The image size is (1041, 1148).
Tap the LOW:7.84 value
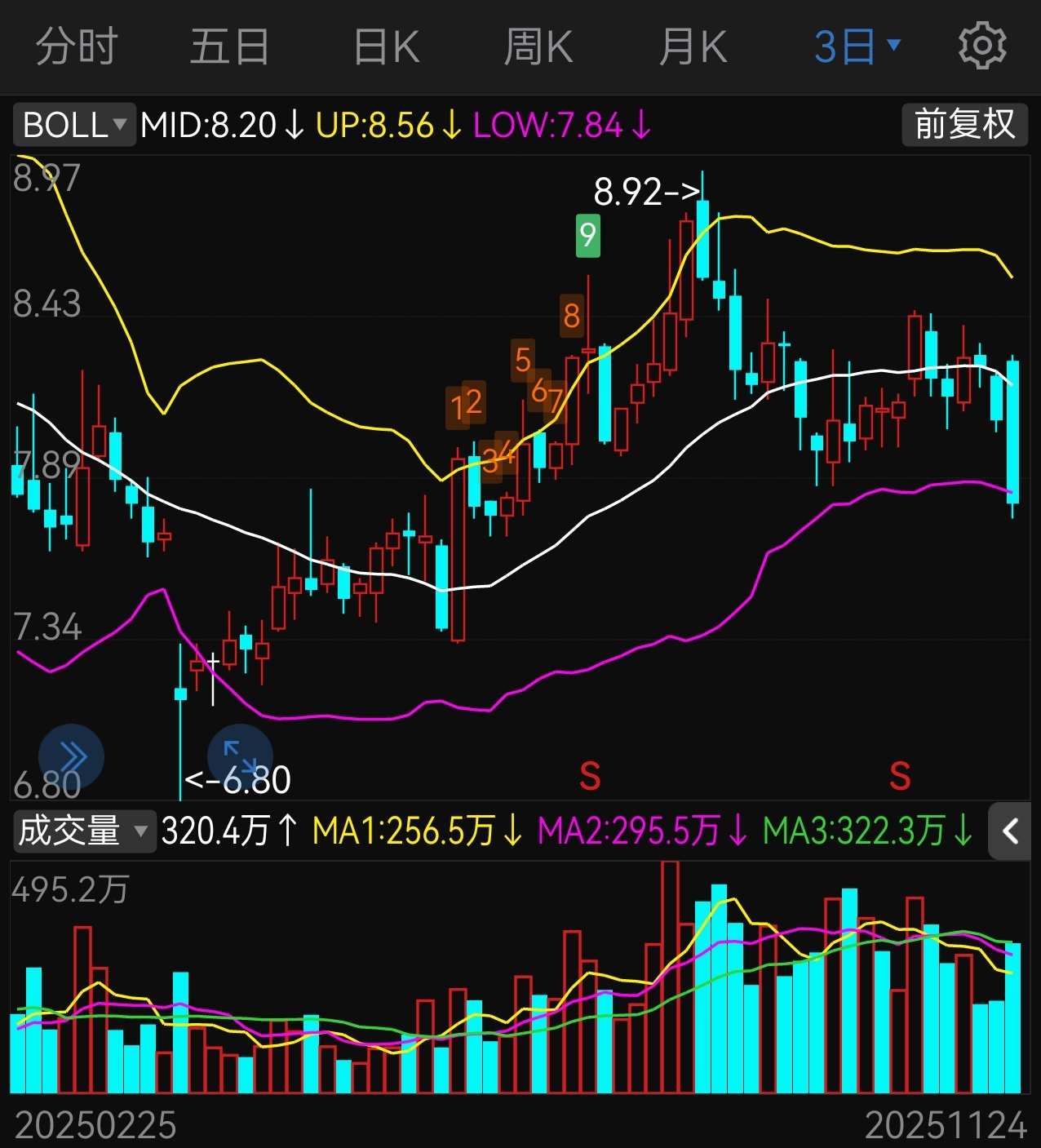click(562, 125)
